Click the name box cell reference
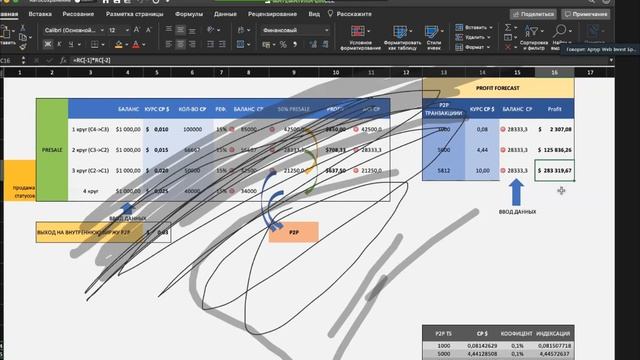Image resolution: width=640 pixels, height=360 pixels. tap(9, 60)
